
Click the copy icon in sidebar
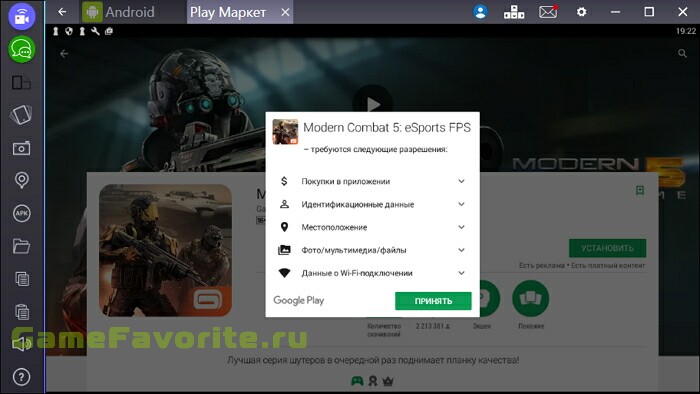point(22,279)
